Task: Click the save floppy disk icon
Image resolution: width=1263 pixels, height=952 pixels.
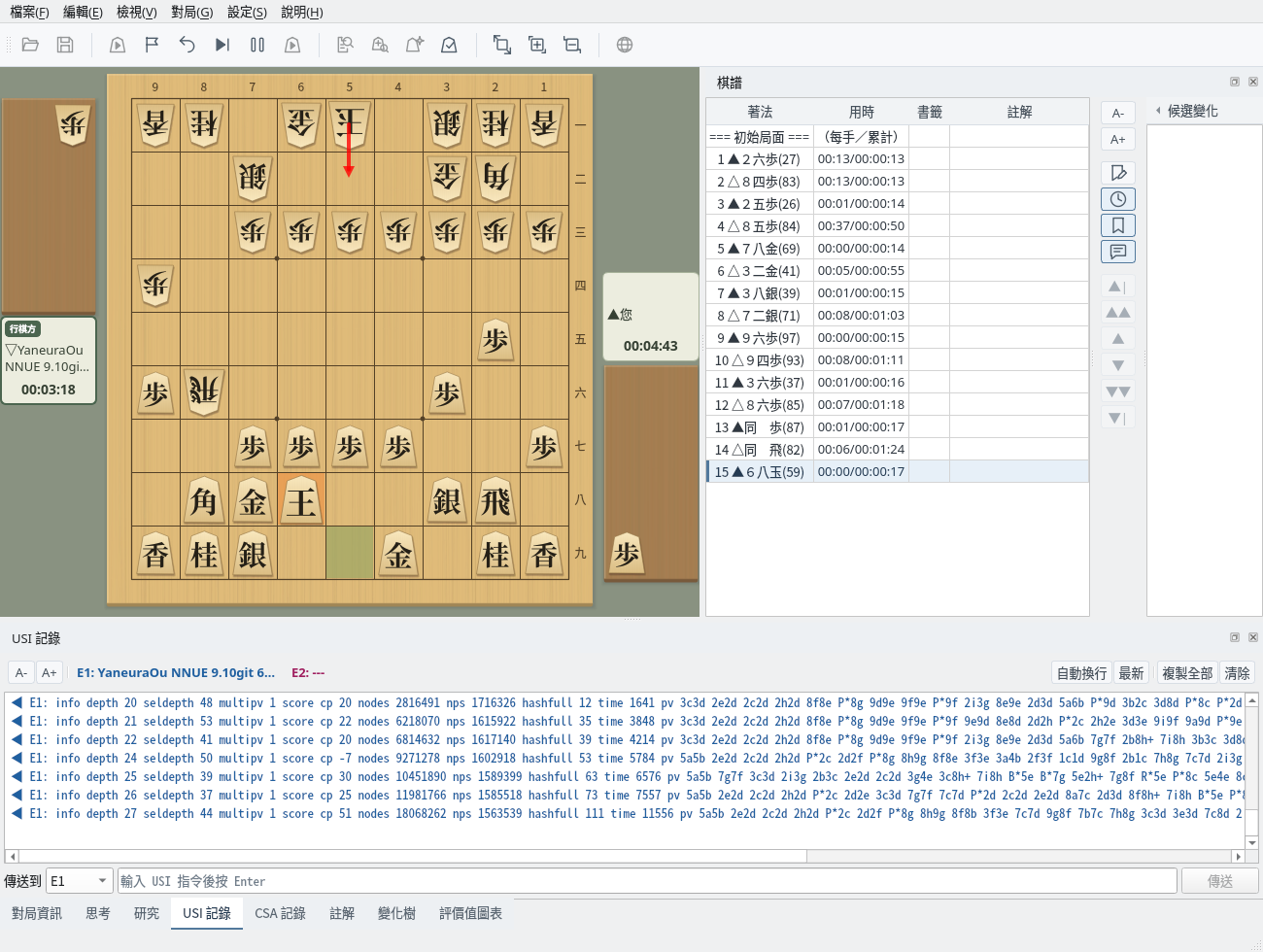Action: 65,45
